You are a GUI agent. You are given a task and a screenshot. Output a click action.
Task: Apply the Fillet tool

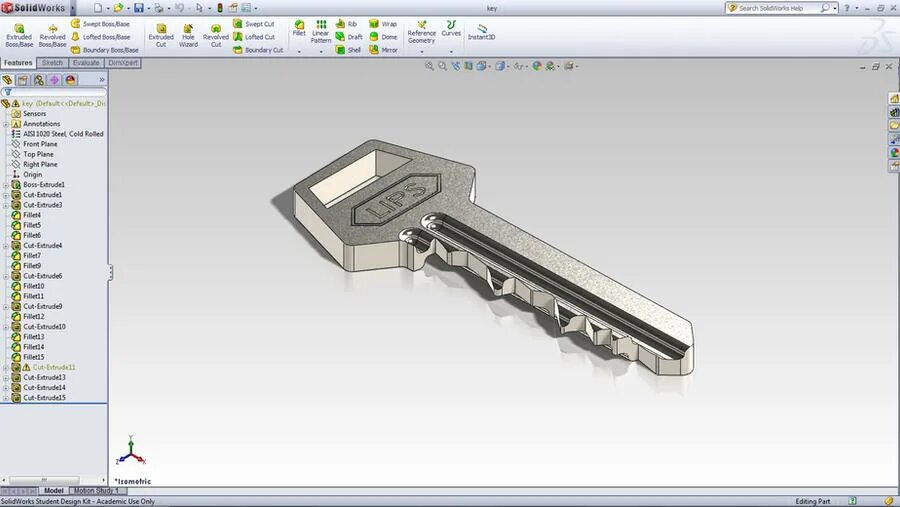[x=299, y=29]
